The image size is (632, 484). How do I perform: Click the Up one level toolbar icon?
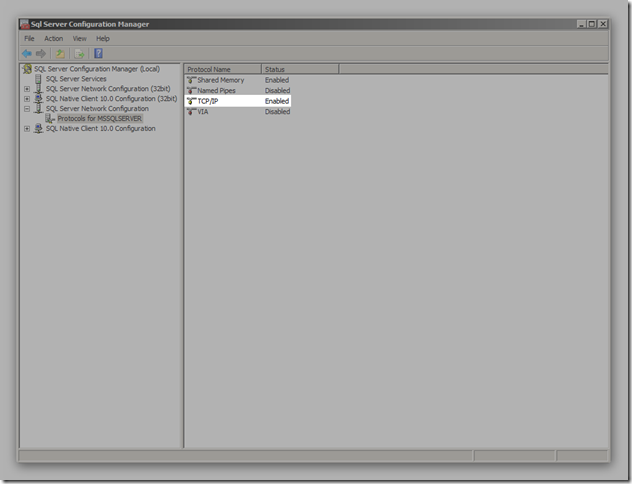point(60,53)
